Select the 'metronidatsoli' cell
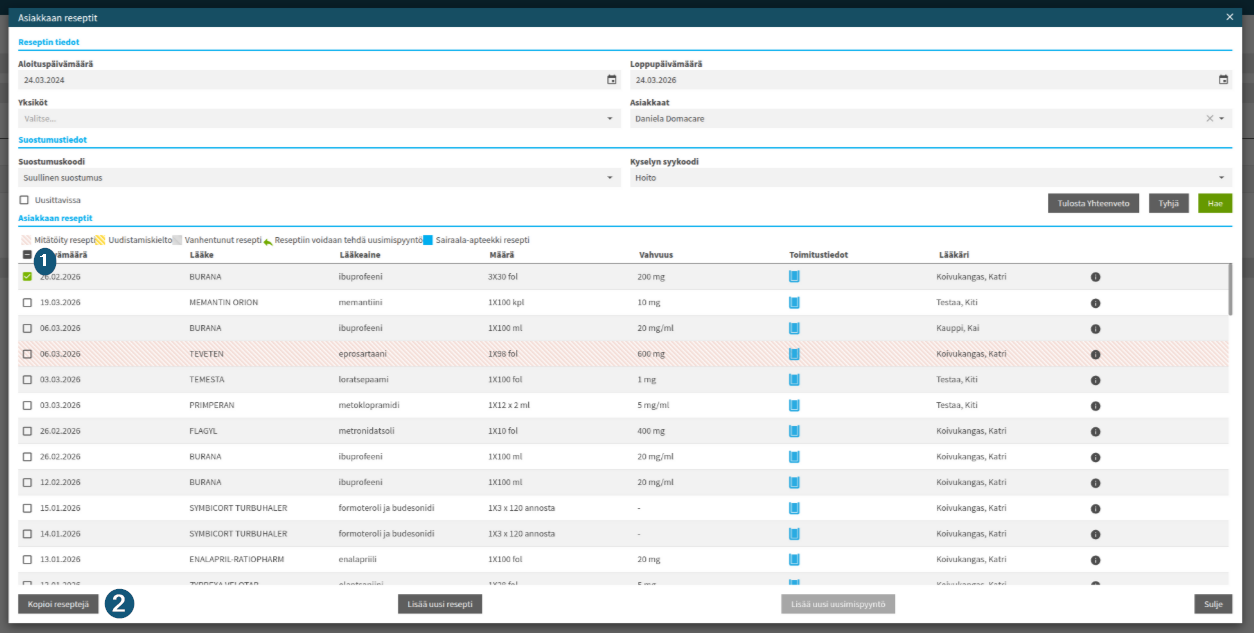Image resolution: width=1254 pixels, height=633 pixels. click(x=367, y=431)
